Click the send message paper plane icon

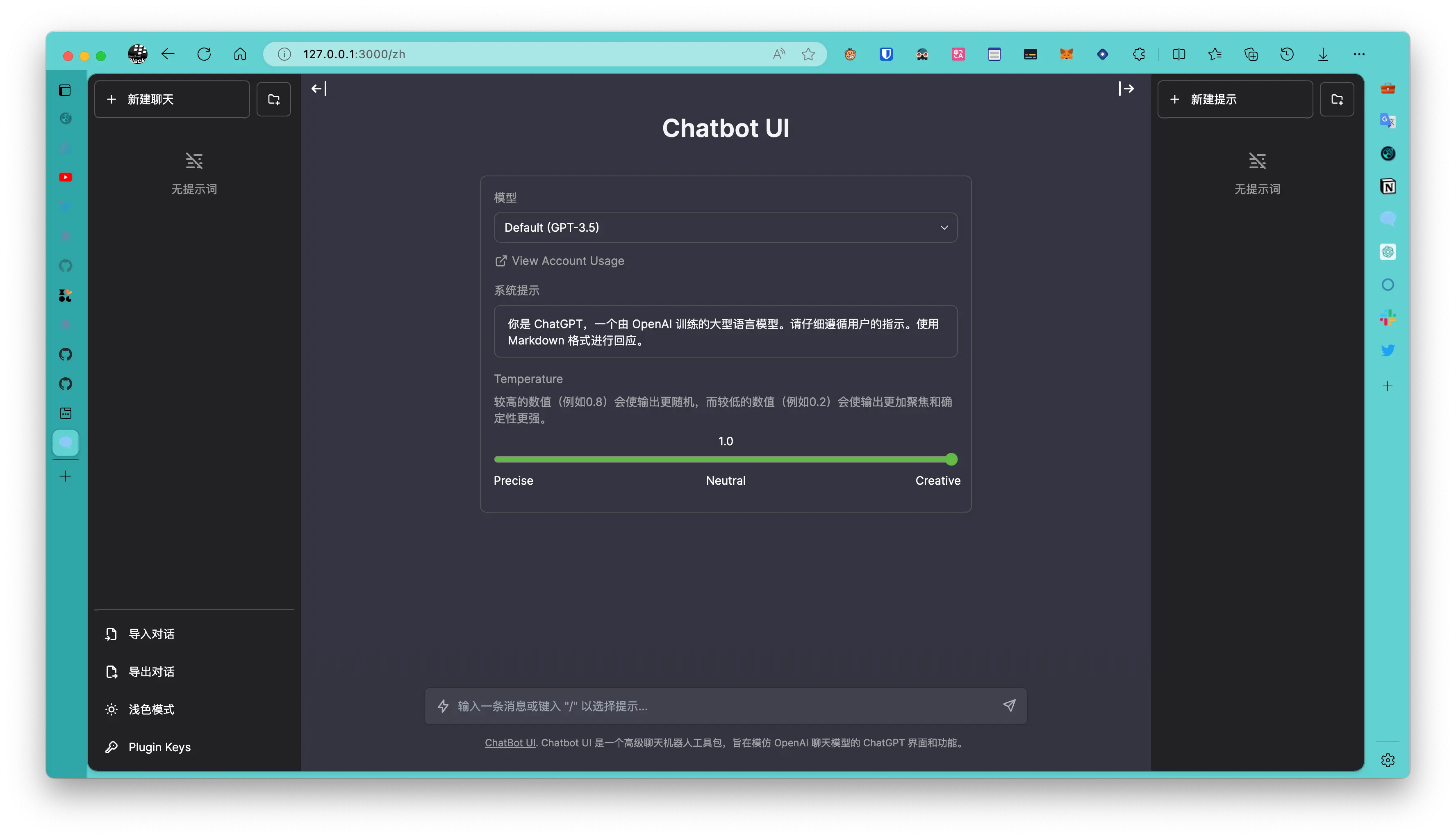tap(1009, 705)
